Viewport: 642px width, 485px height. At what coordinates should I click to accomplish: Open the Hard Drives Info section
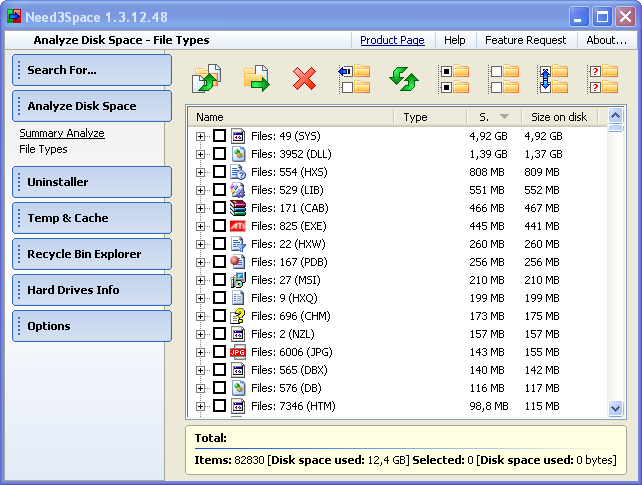click(92, 290)
